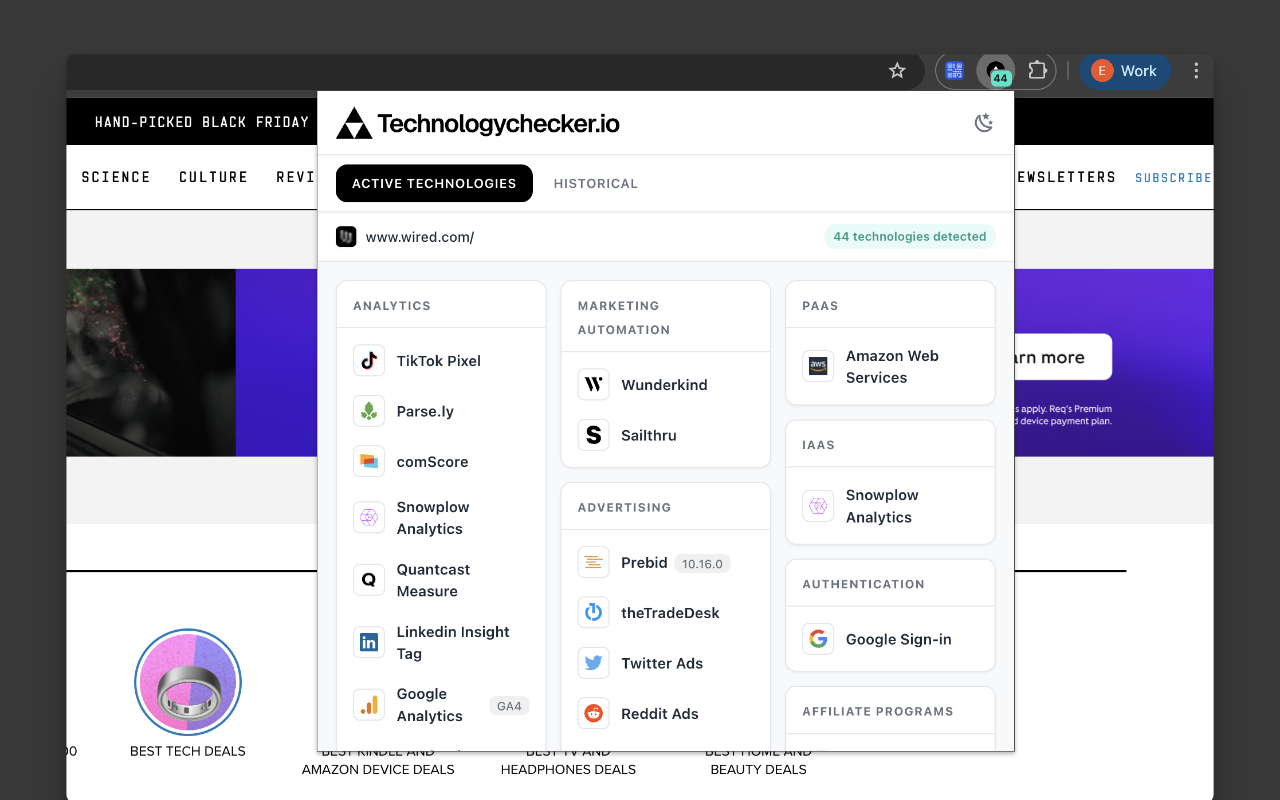The image size is (1280, 800).
Task: Click Technologychecker extension icon with 44 badge
Action: click(996, 71)
